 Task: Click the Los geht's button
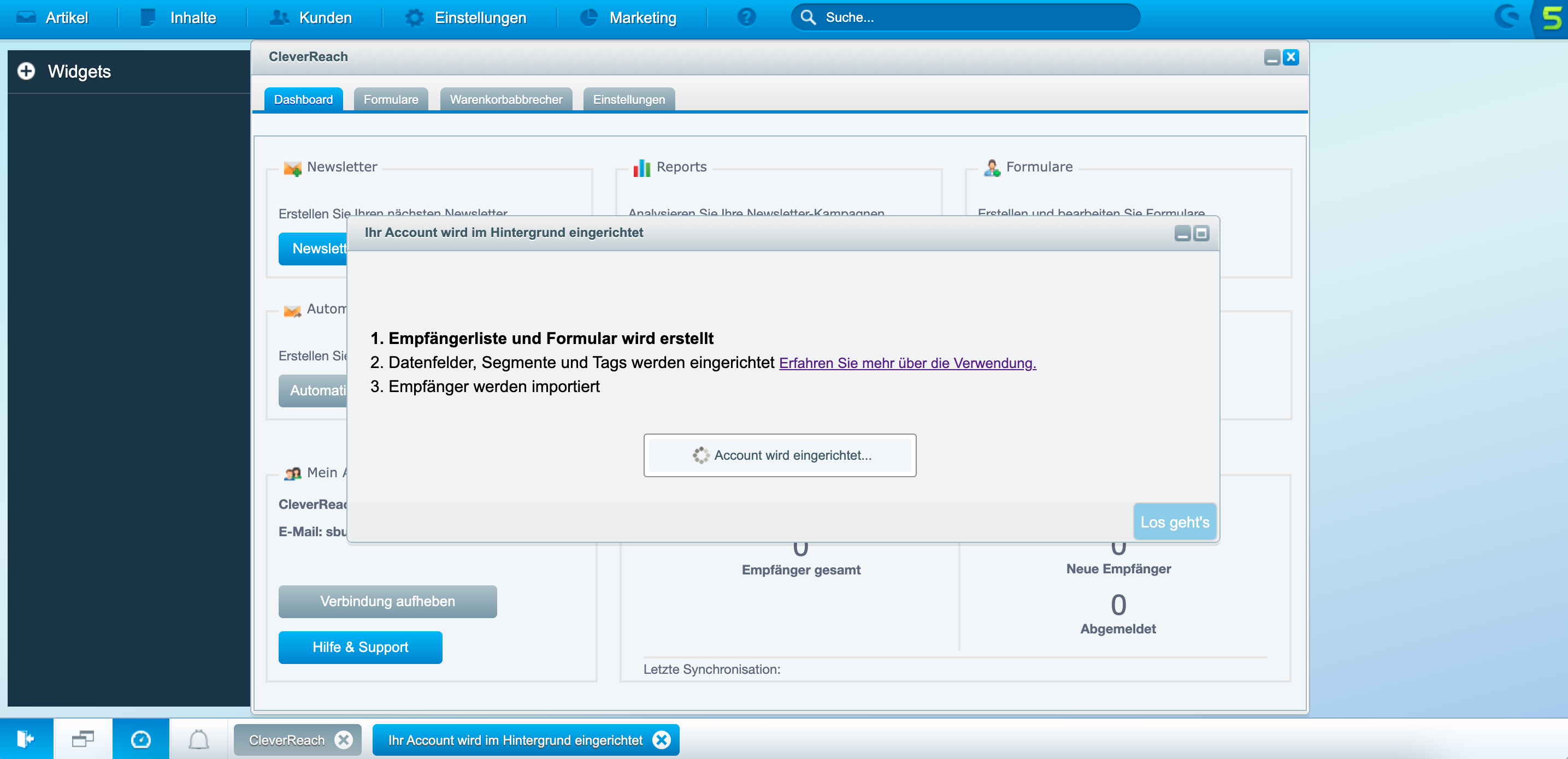(1174, 522)
